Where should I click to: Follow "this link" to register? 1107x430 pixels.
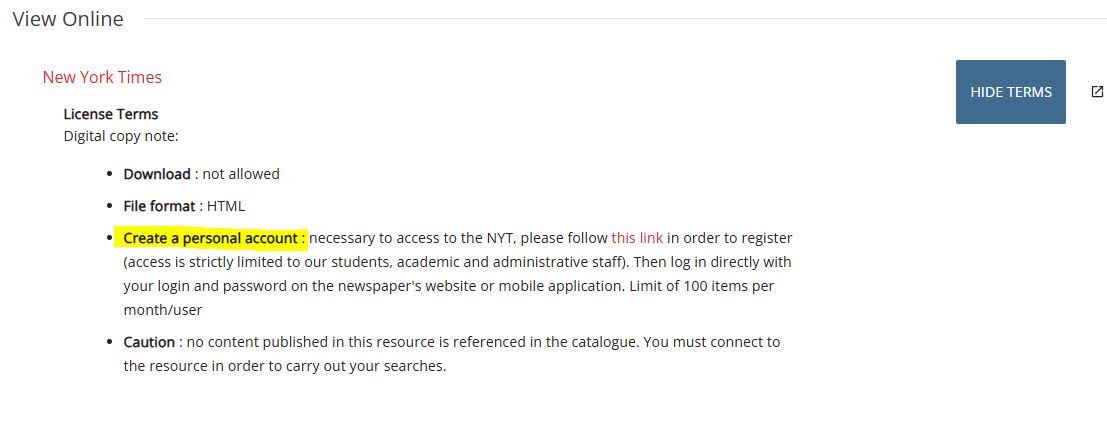pos(637,238)
